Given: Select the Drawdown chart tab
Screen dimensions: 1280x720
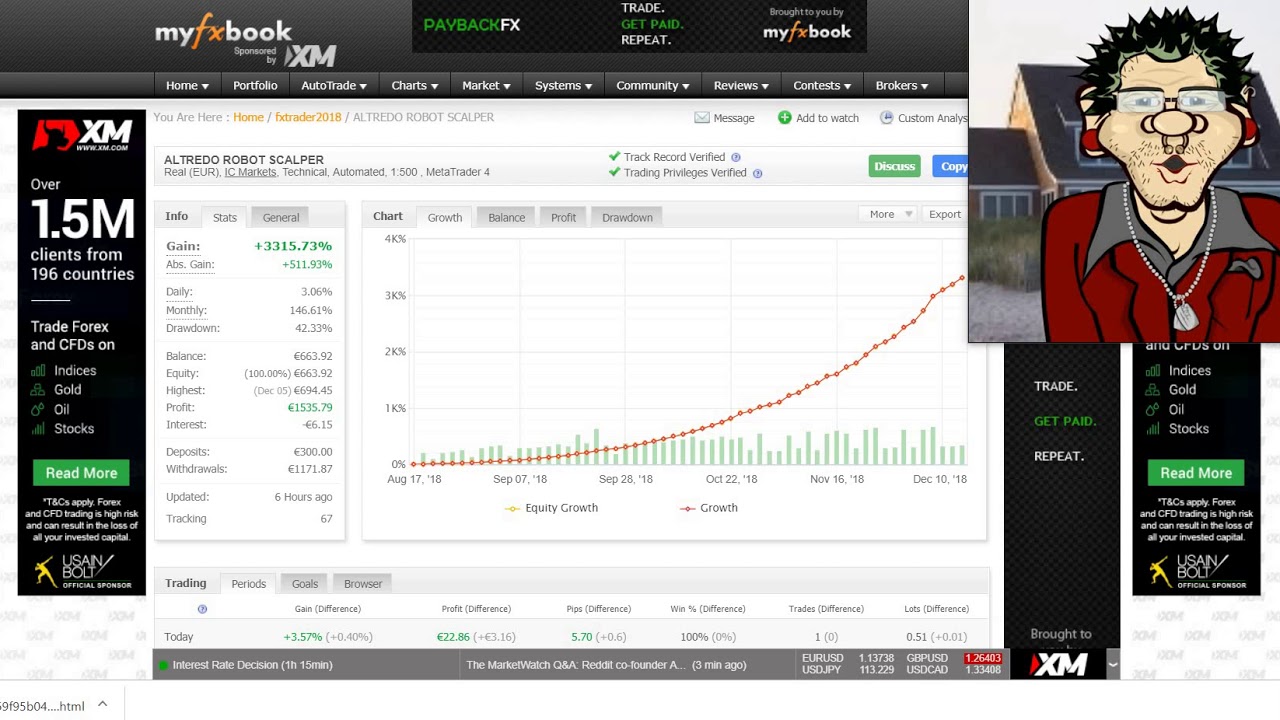Looking at the screenshot, I should point(627,218).
